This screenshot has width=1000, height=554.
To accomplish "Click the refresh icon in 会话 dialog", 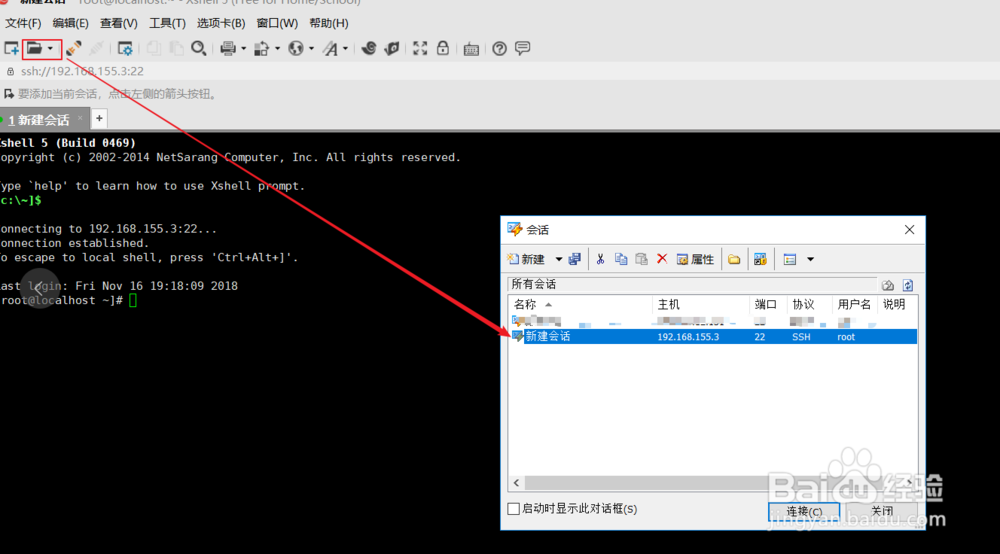I will 908,285.
